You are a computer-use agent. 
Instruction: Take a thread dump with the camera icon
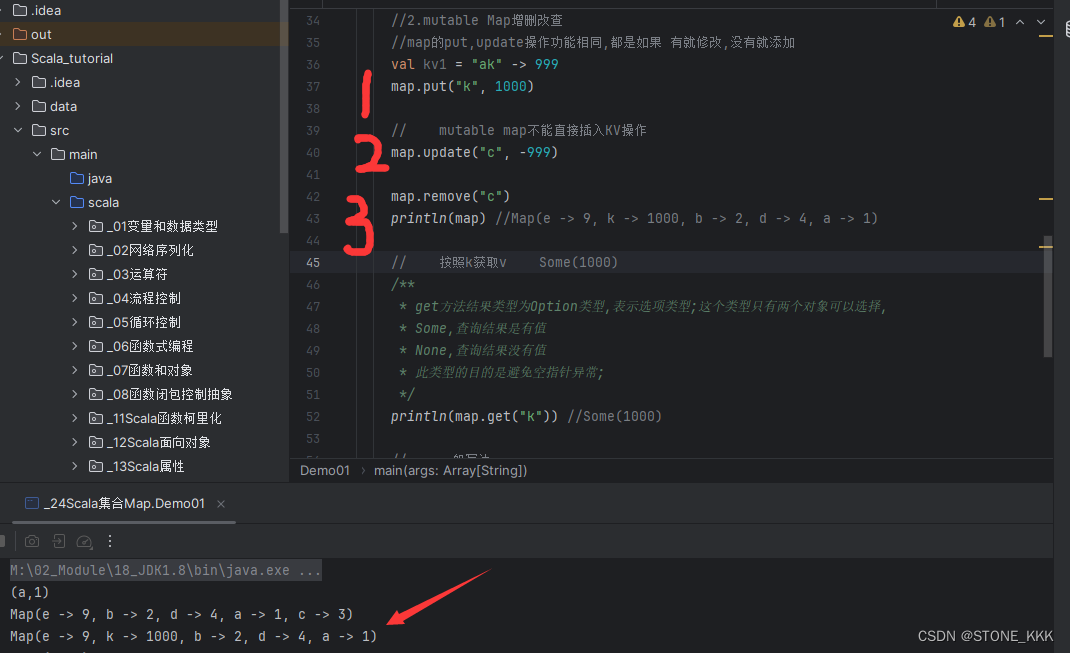tap(32, 540)
